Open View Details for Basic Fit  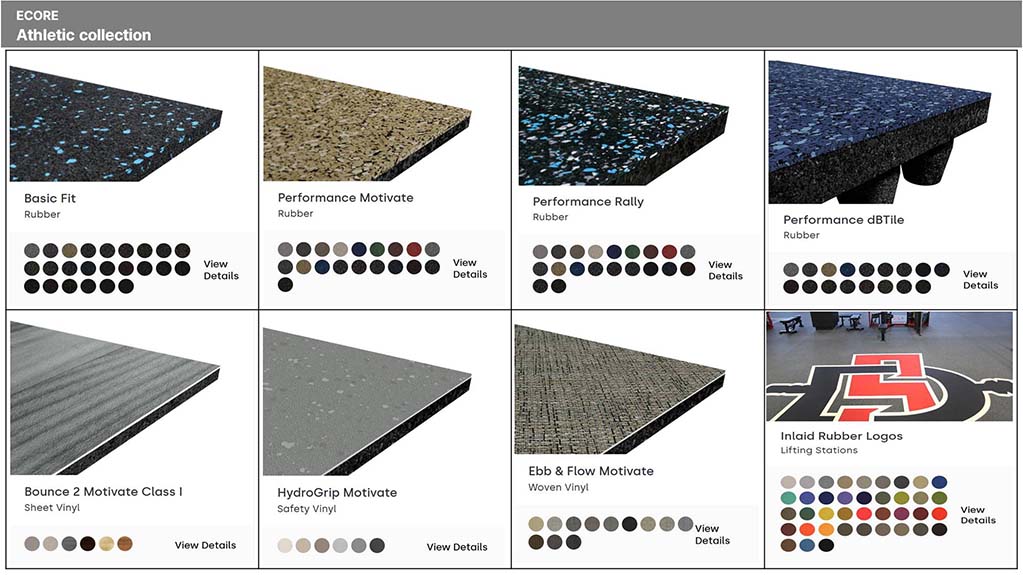click(221, 270)
